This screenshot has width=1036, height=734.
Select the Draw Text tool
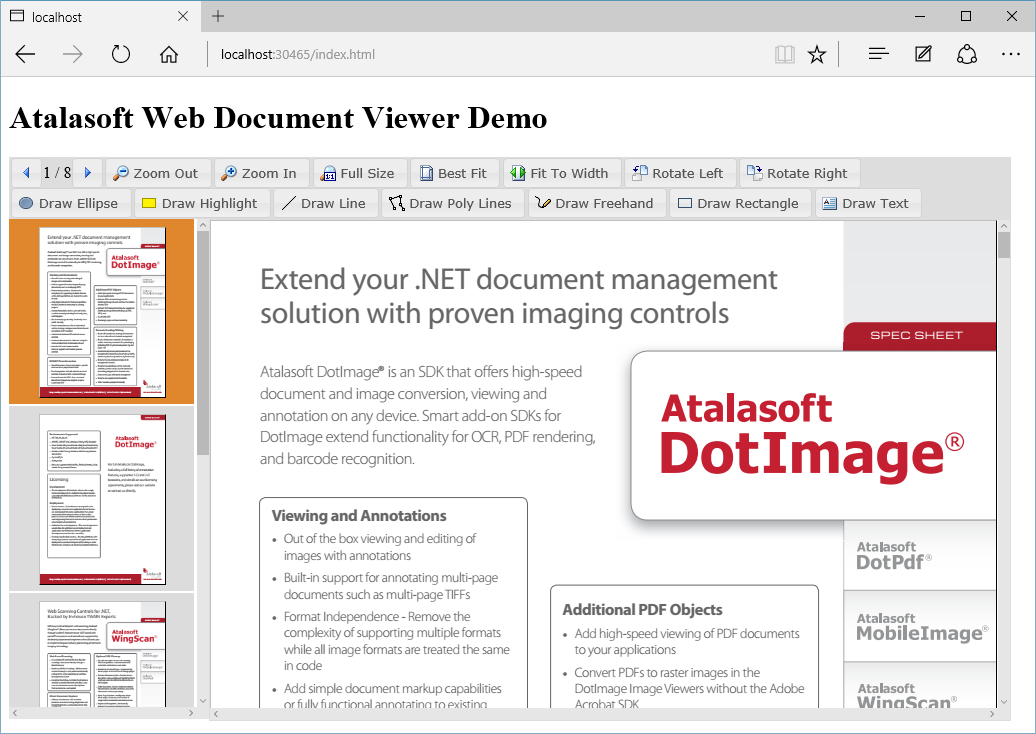867,203
